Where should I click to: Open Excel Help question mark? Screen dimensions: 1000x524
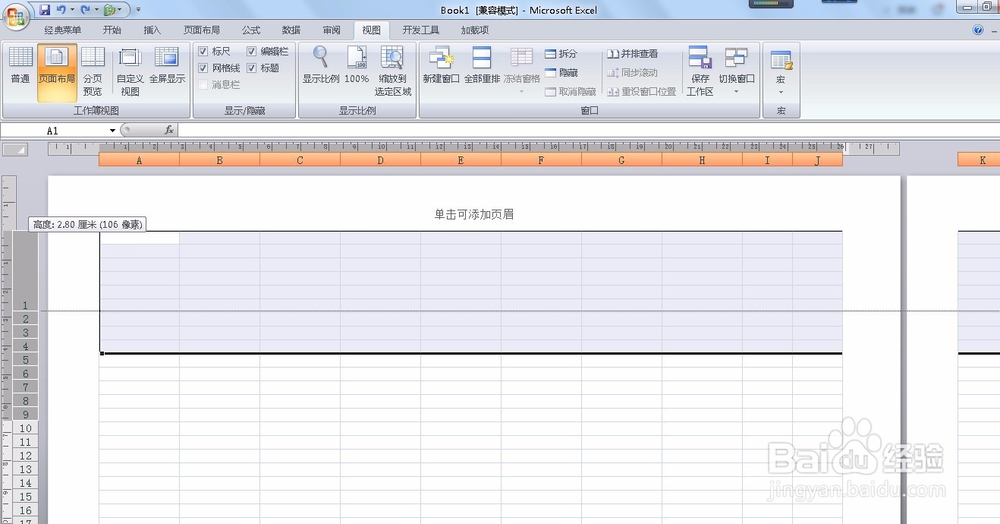(x=978, y=30)
